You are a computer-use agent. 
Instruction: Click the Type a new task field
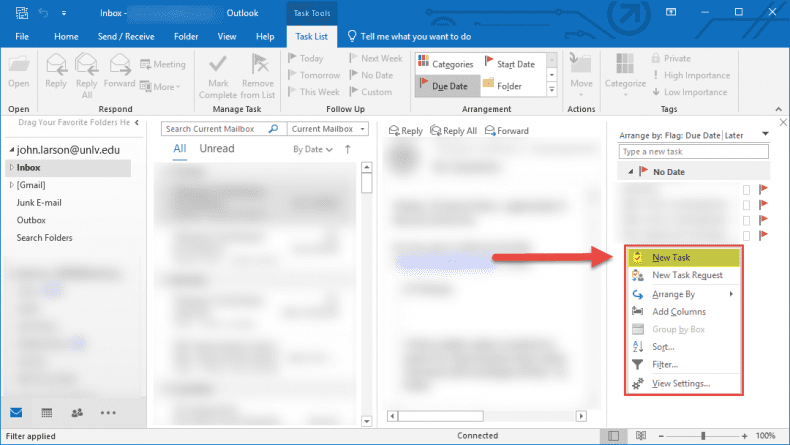coord(693,152)
